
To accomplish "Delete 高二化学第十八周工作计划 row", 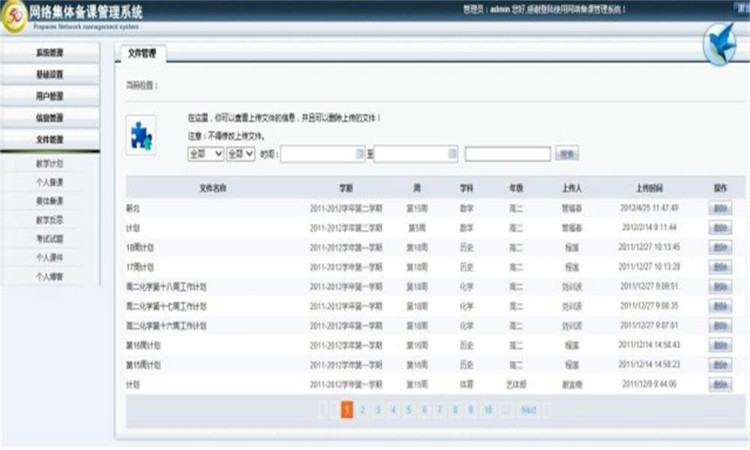I will [x=720, y=287].
